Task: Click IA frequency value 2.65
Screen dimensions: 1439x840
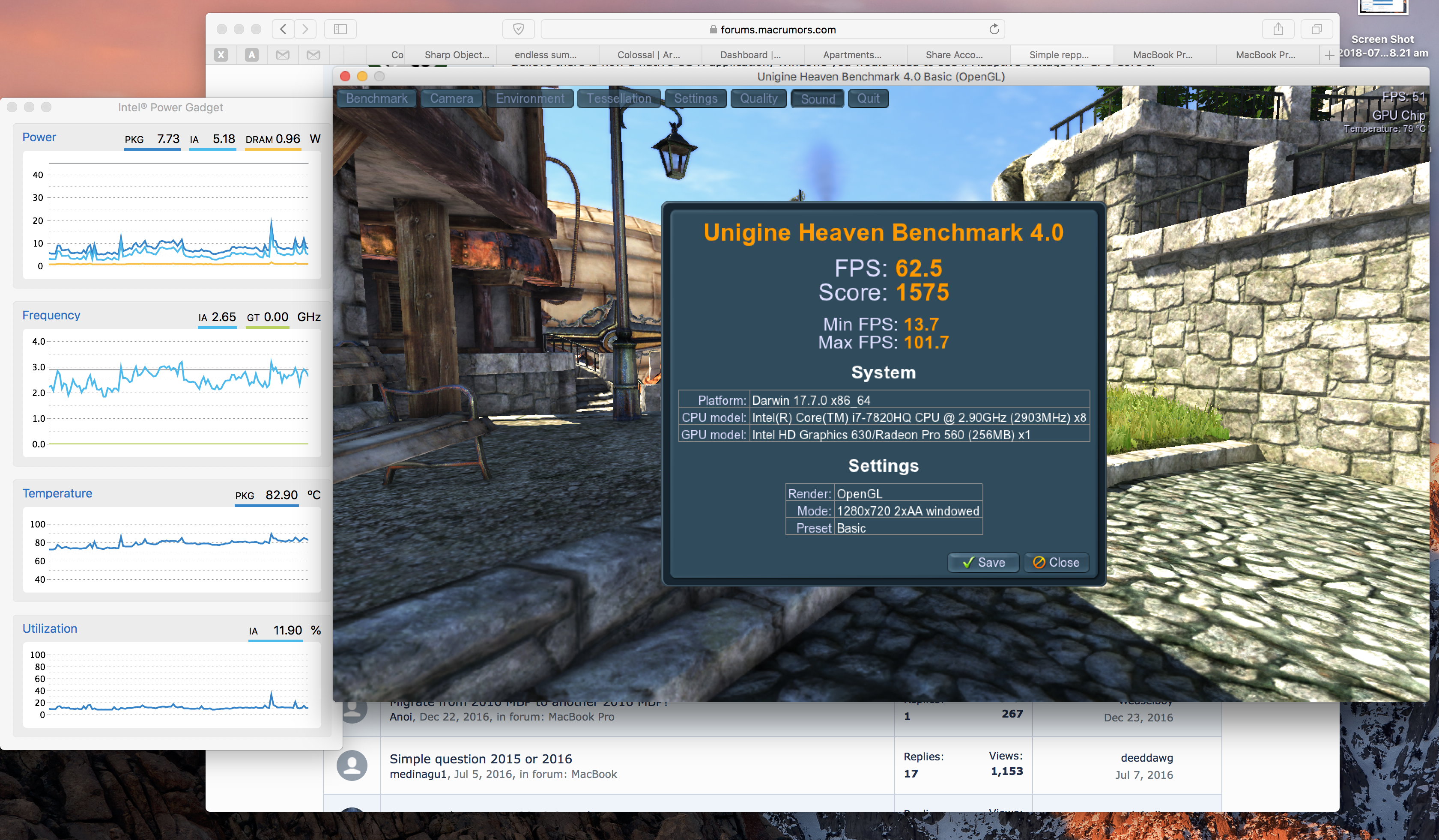Action: (224, 317)
